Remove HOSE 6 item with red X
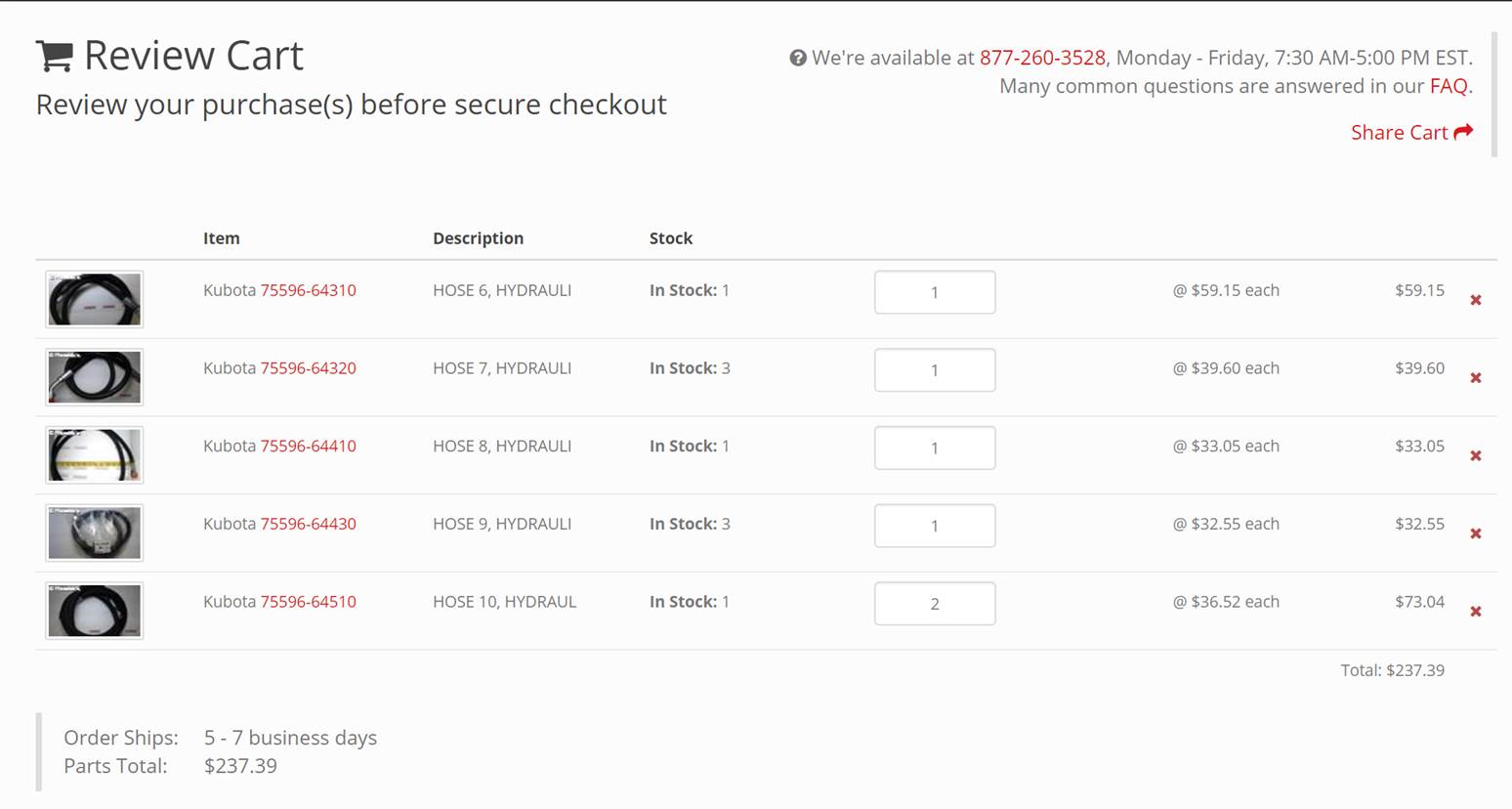 click(x=1476, y=300)
